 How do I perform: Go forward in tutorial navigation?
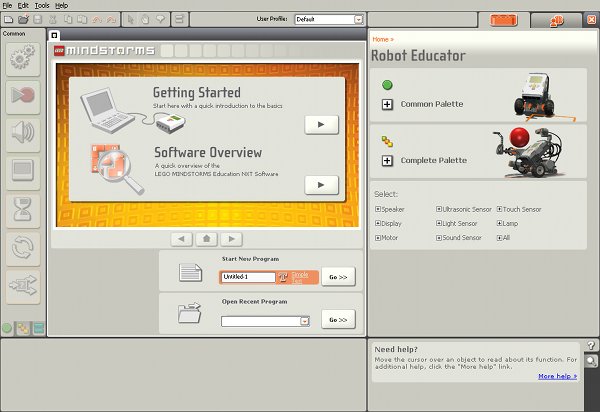pos(231,239)
